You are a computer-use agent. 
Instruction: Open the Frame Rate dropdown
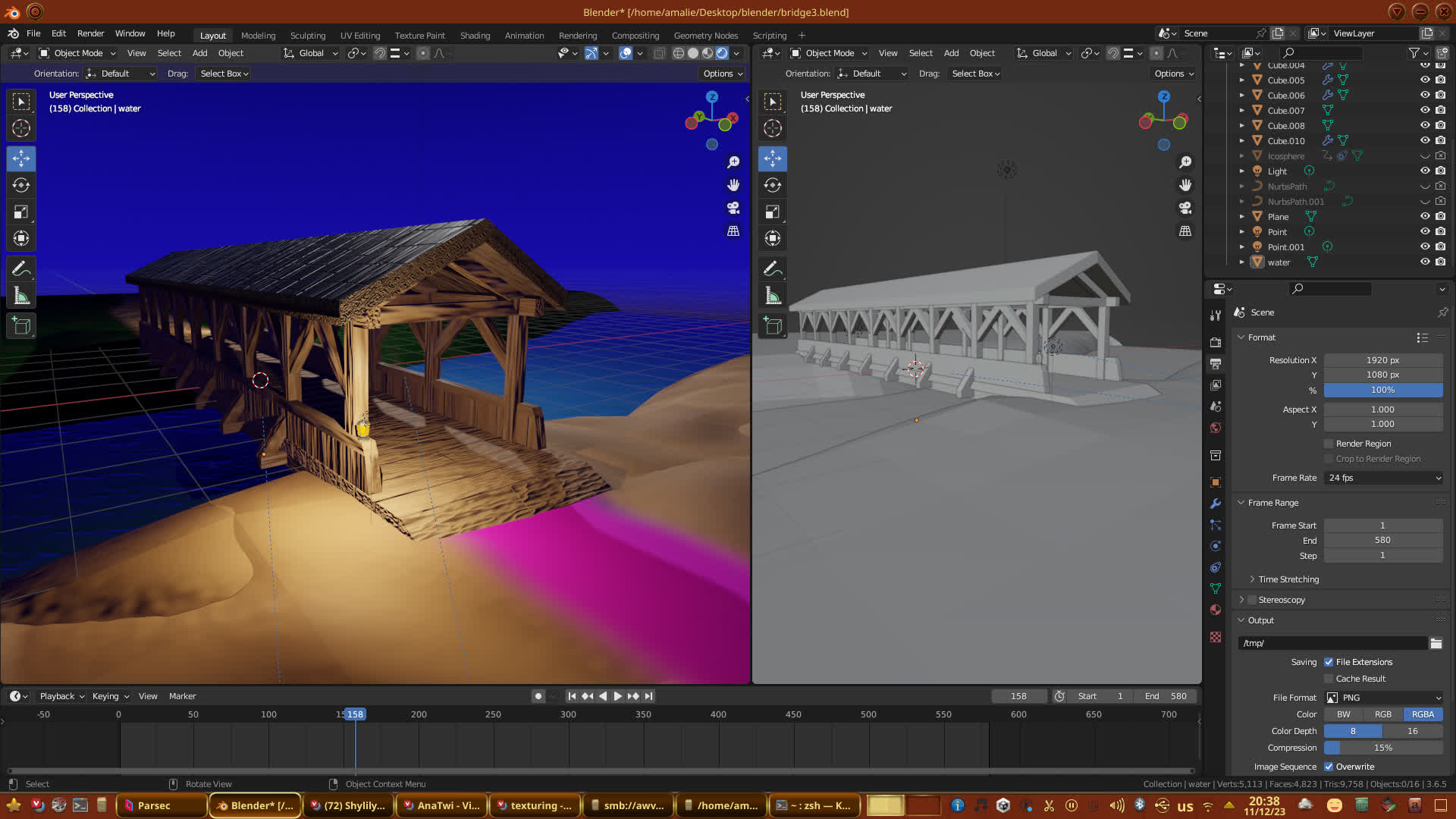pyautogui.click(x=1383, y=478)
